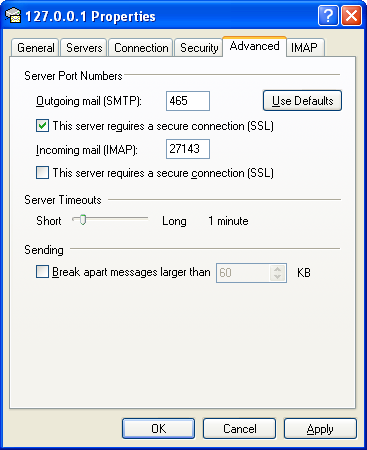Click the Cancel button
Viewport: 367px width, 450px height.
239,429
